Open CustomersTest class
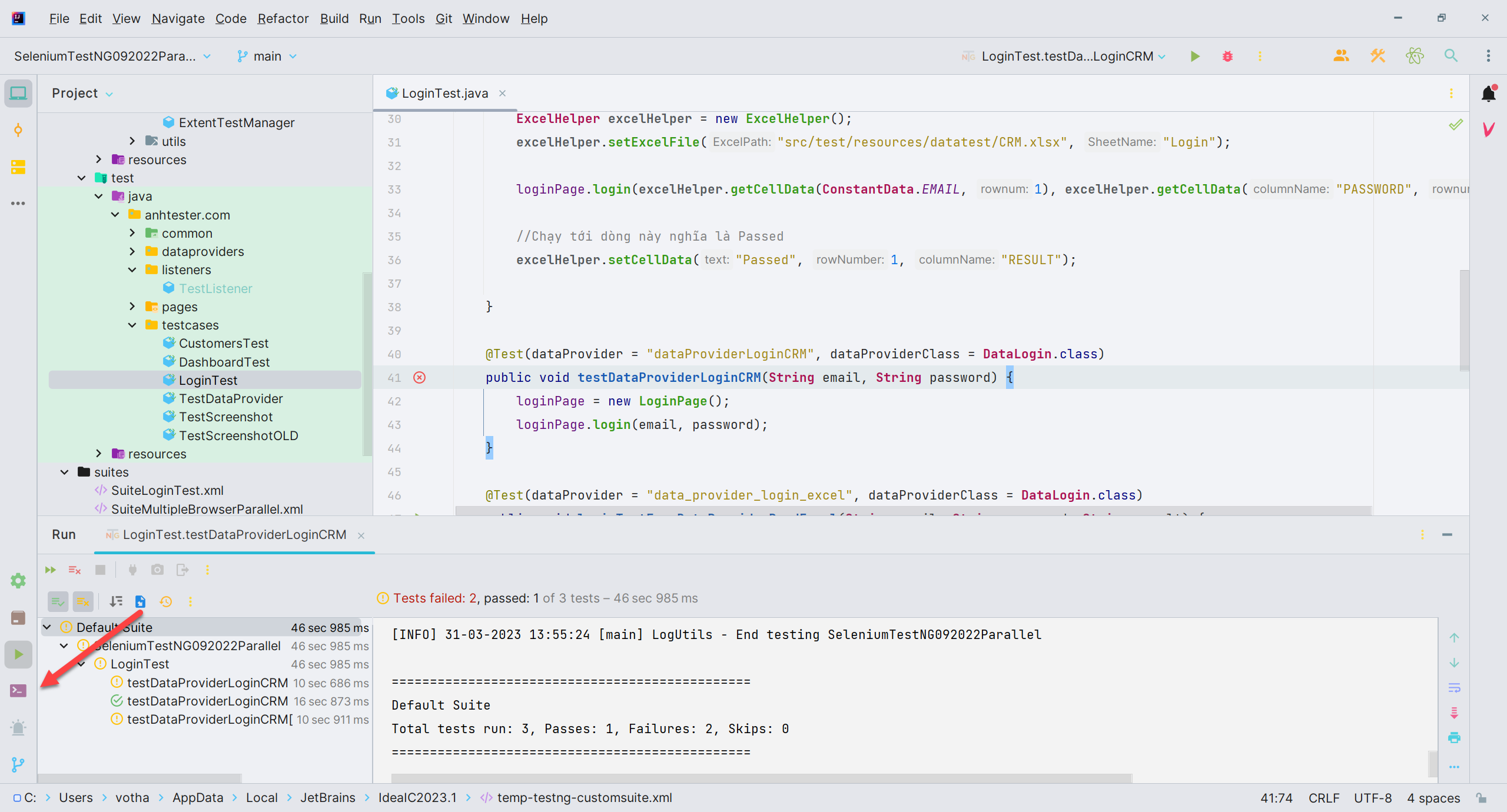Image resolution: width=1507 pixels, height=812 pixels. [223, 343]
